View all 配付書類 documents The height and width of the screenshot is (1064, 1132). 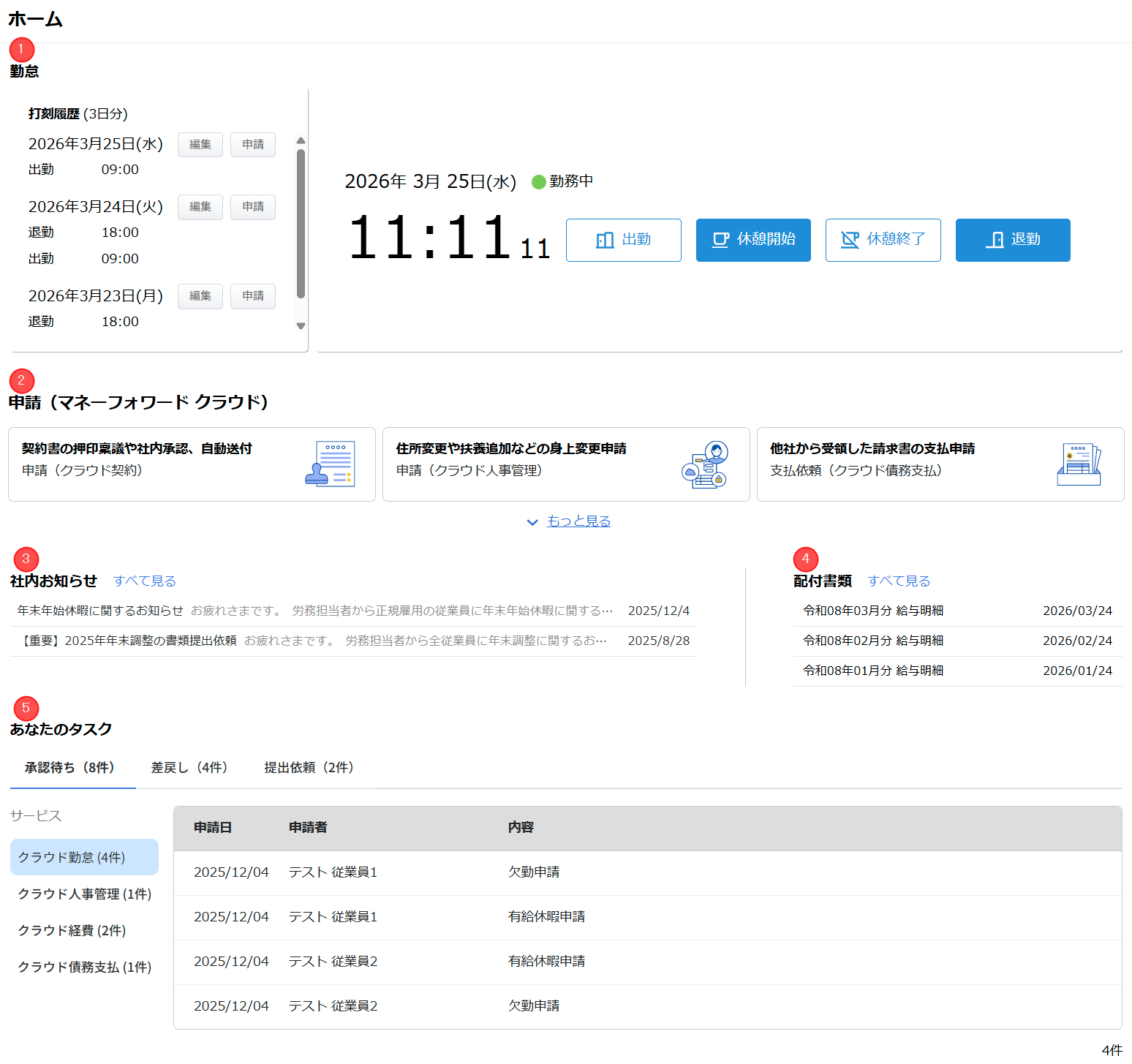tap(899, 581)
